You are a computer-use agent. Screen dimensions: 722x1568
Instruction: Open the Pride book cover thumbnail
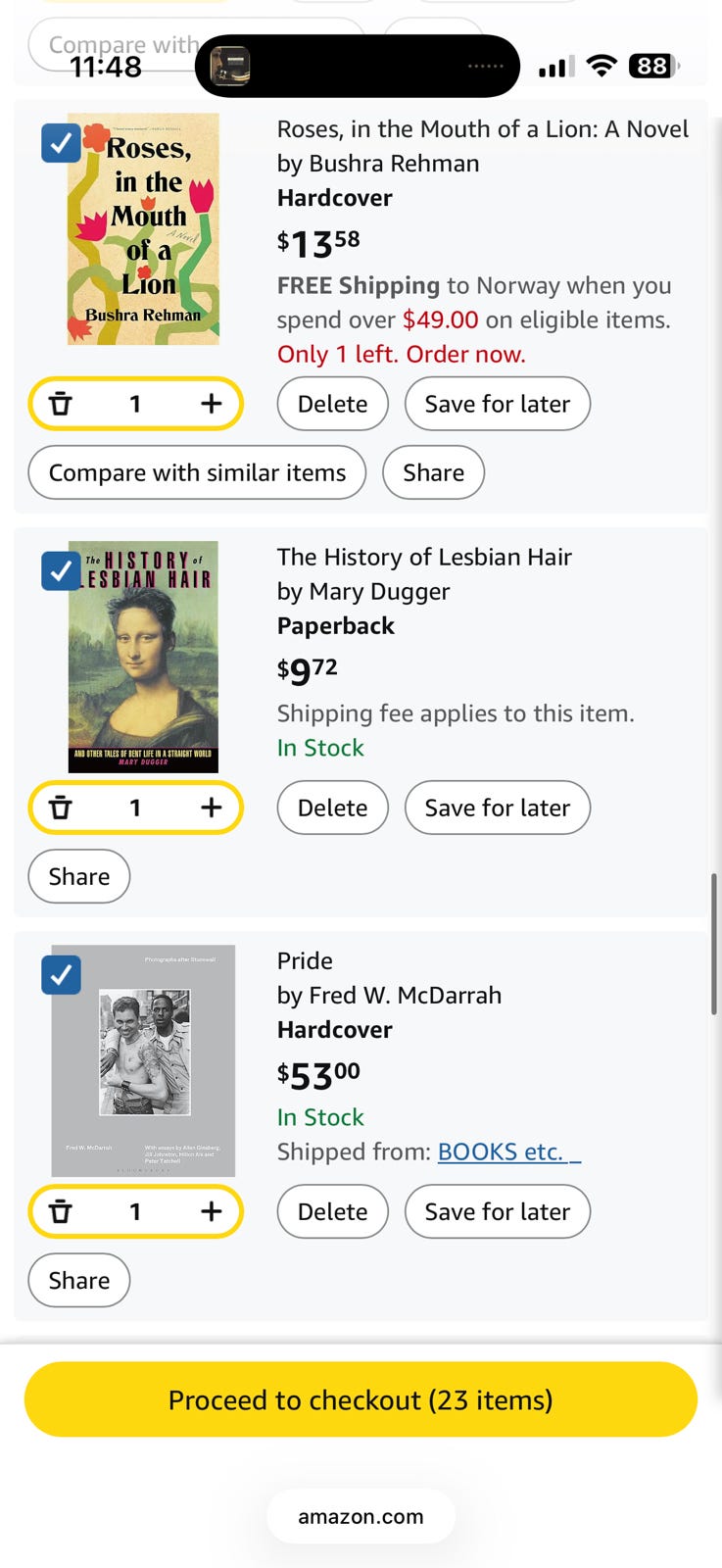coord(143,1060)
